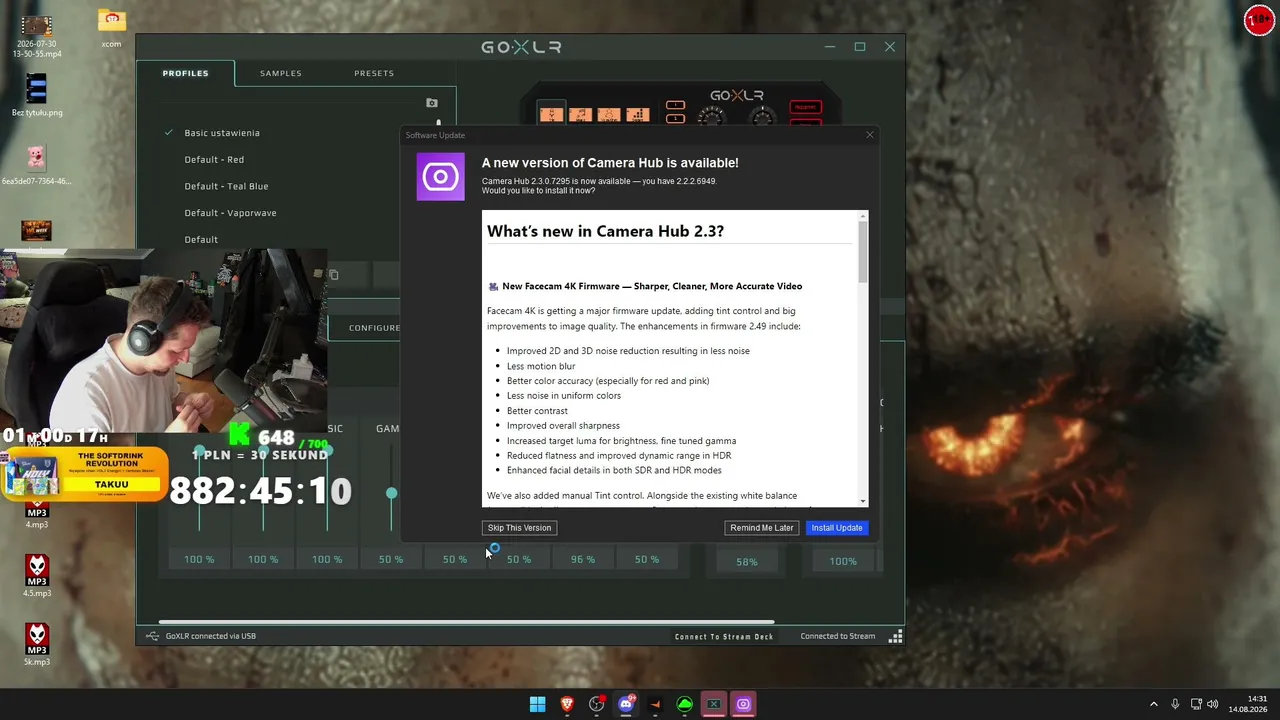Open the orange arrow app in taskbar
This screenshot has width=1280, height=720.
coord(655,704)
